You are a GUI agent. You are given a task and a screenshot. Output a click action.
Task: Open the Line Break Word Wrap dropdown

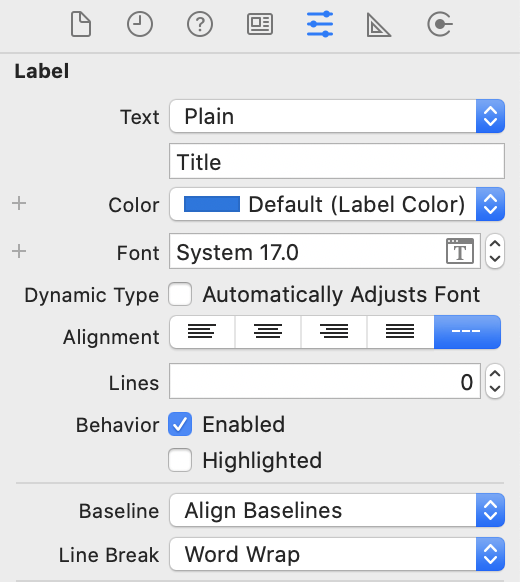(337, 554)
